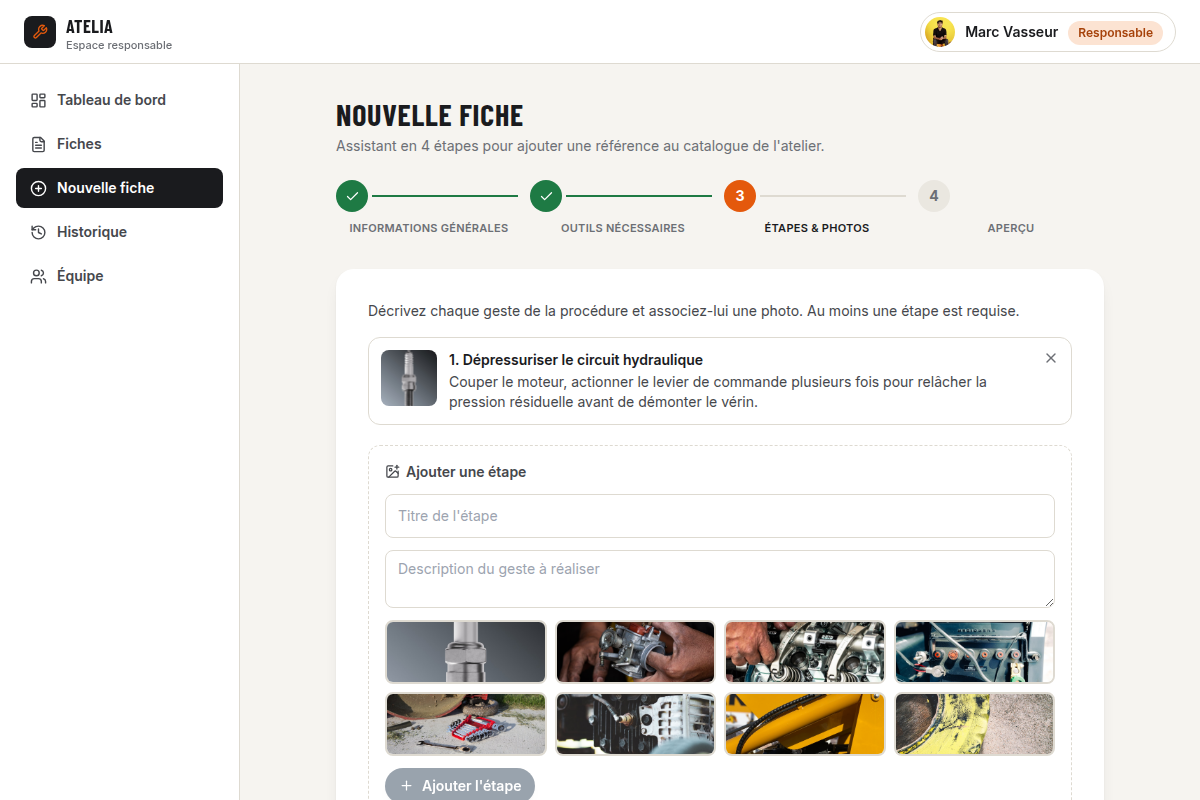Screen dimensions: 1200x800
Task: Open Fiches in the sidebar
Action: point(119,144)
